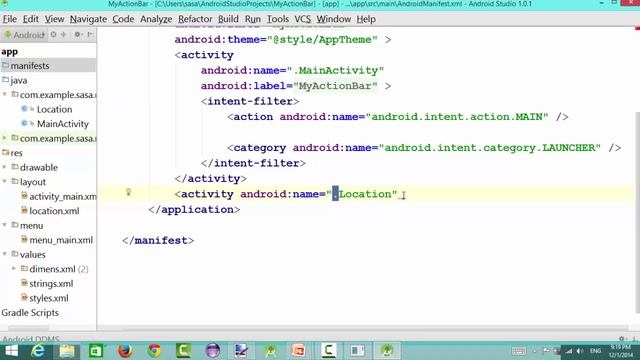This screenshot has width=640, height=360.
Task: Open the Refactor menu
Action: click(x=195, y=19)
